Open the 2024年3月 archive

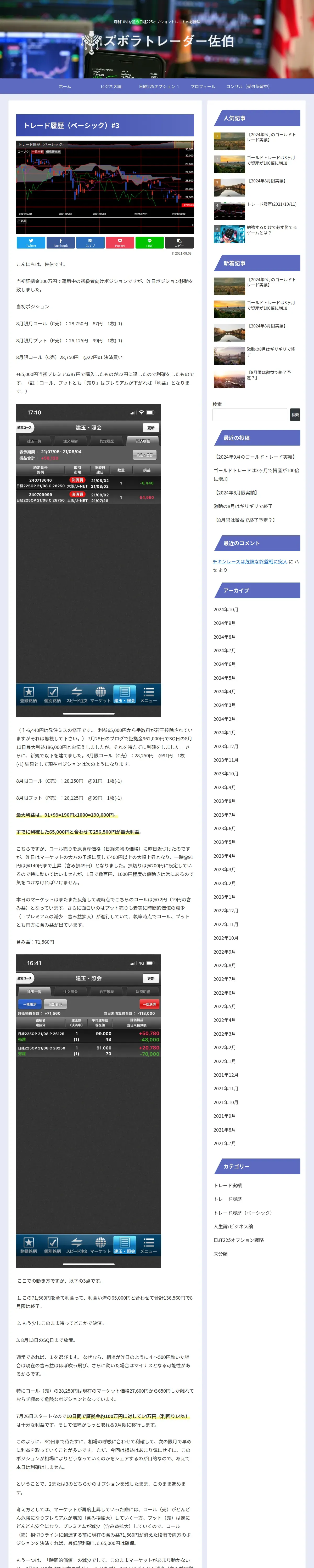click(224, 706)
